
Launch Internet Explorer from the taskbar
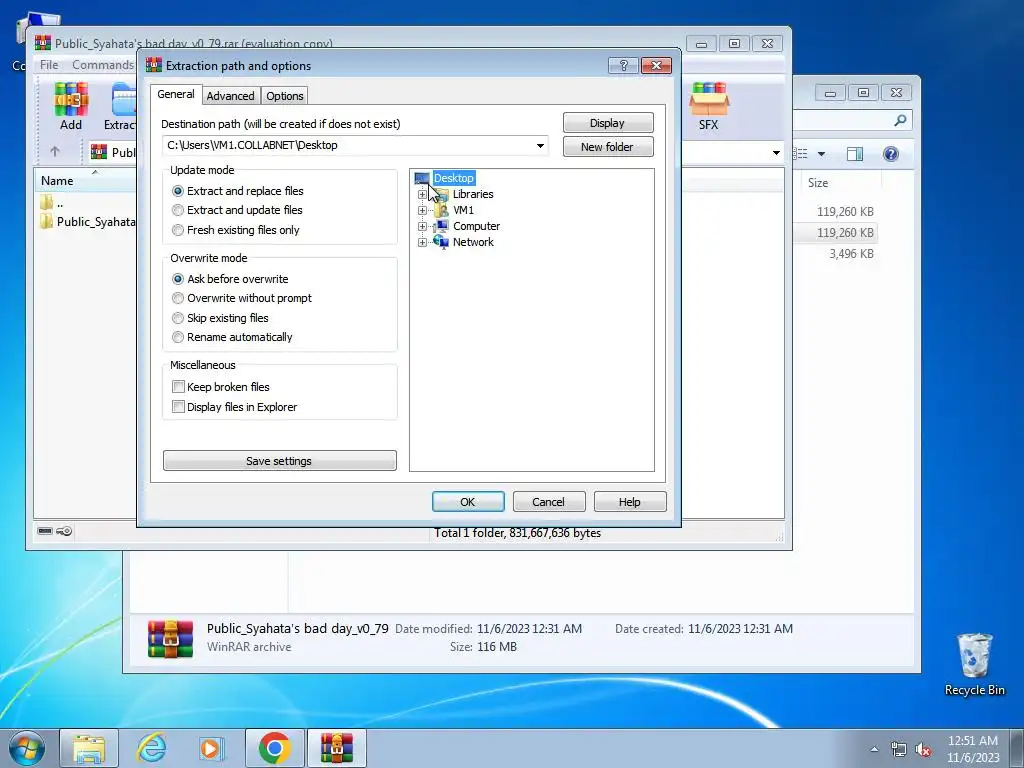click(x=151, y=748)
